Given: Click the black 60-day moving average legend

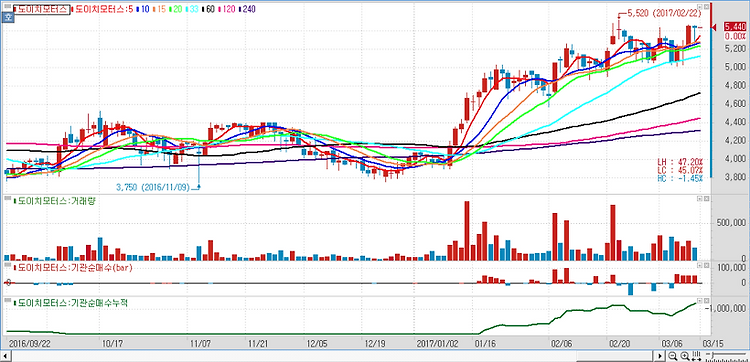Looking at the screenshot, I should (210, 9).
